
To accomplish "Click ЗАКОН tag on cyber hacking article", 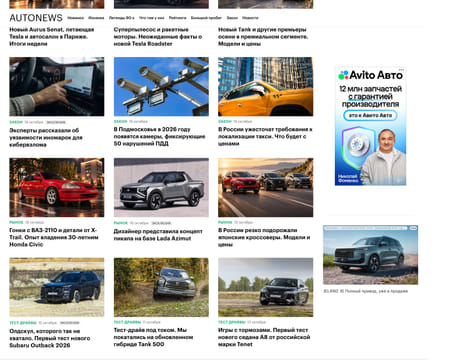I will pyautogui.click(x=16, y=122).
